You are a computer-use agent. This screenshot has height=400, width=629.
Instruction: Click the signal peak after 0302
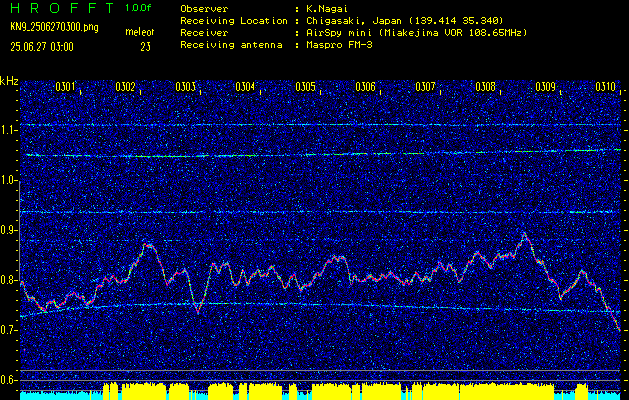[x=149, y=245]
